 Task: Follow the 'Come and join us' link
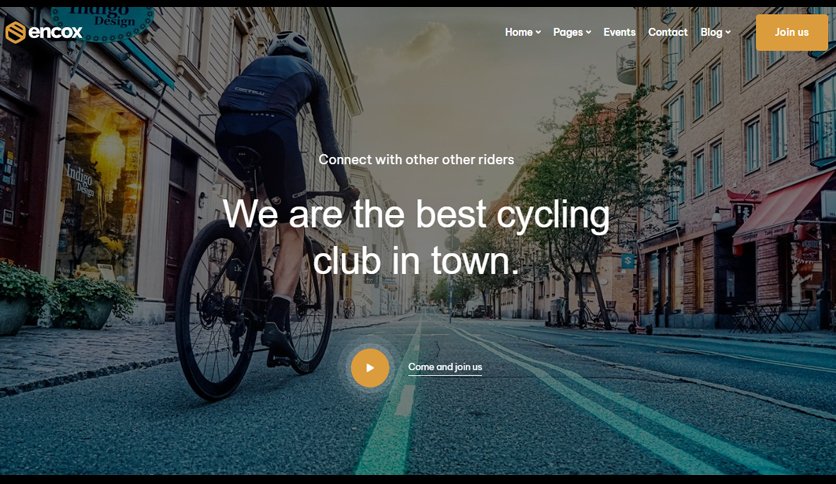(x=445, y=367)
